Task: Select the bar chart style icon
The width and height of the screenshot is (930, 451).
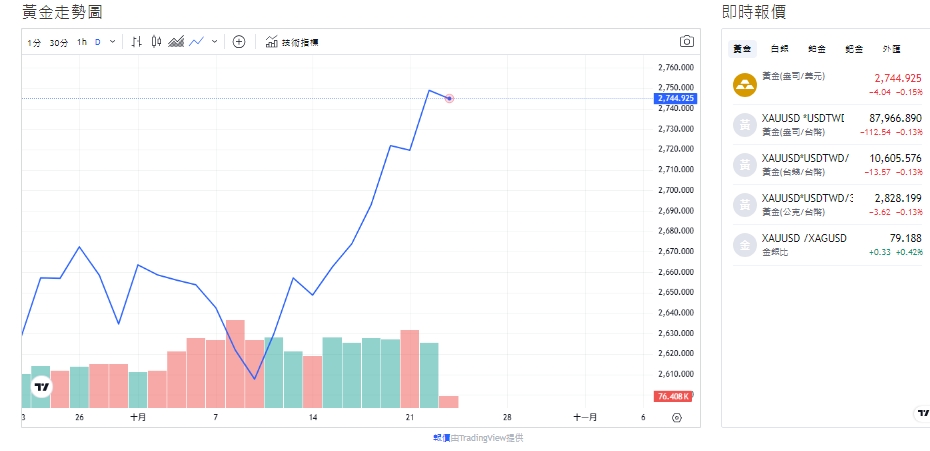Action: click(x=137, y=42)
